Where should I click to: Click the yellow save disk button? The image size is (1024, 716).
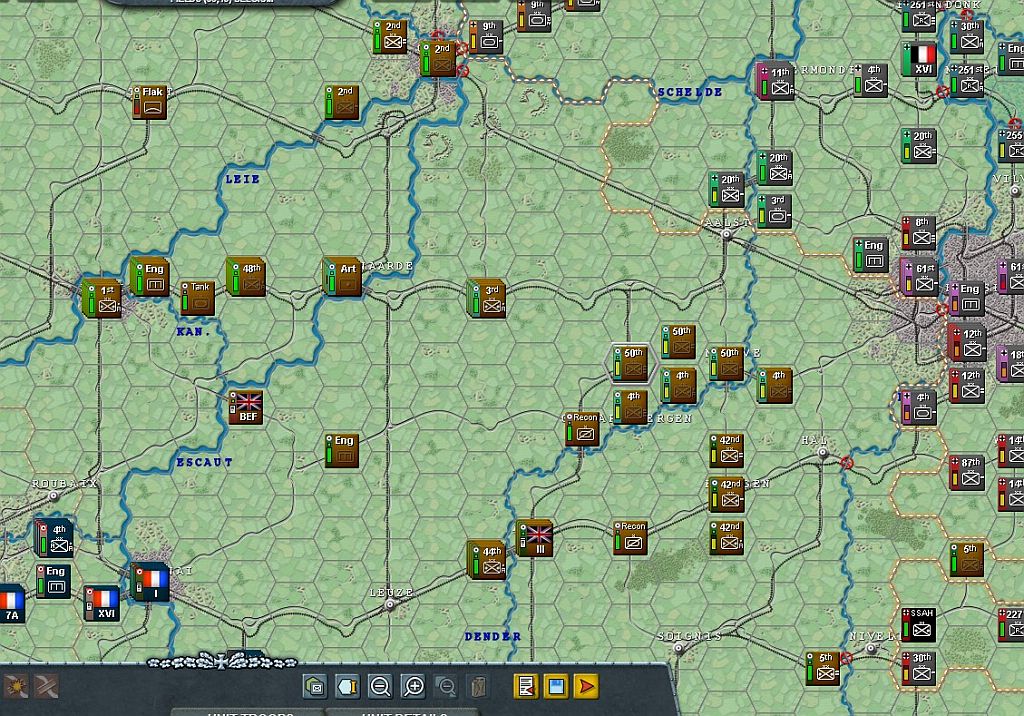pos(556,687)
